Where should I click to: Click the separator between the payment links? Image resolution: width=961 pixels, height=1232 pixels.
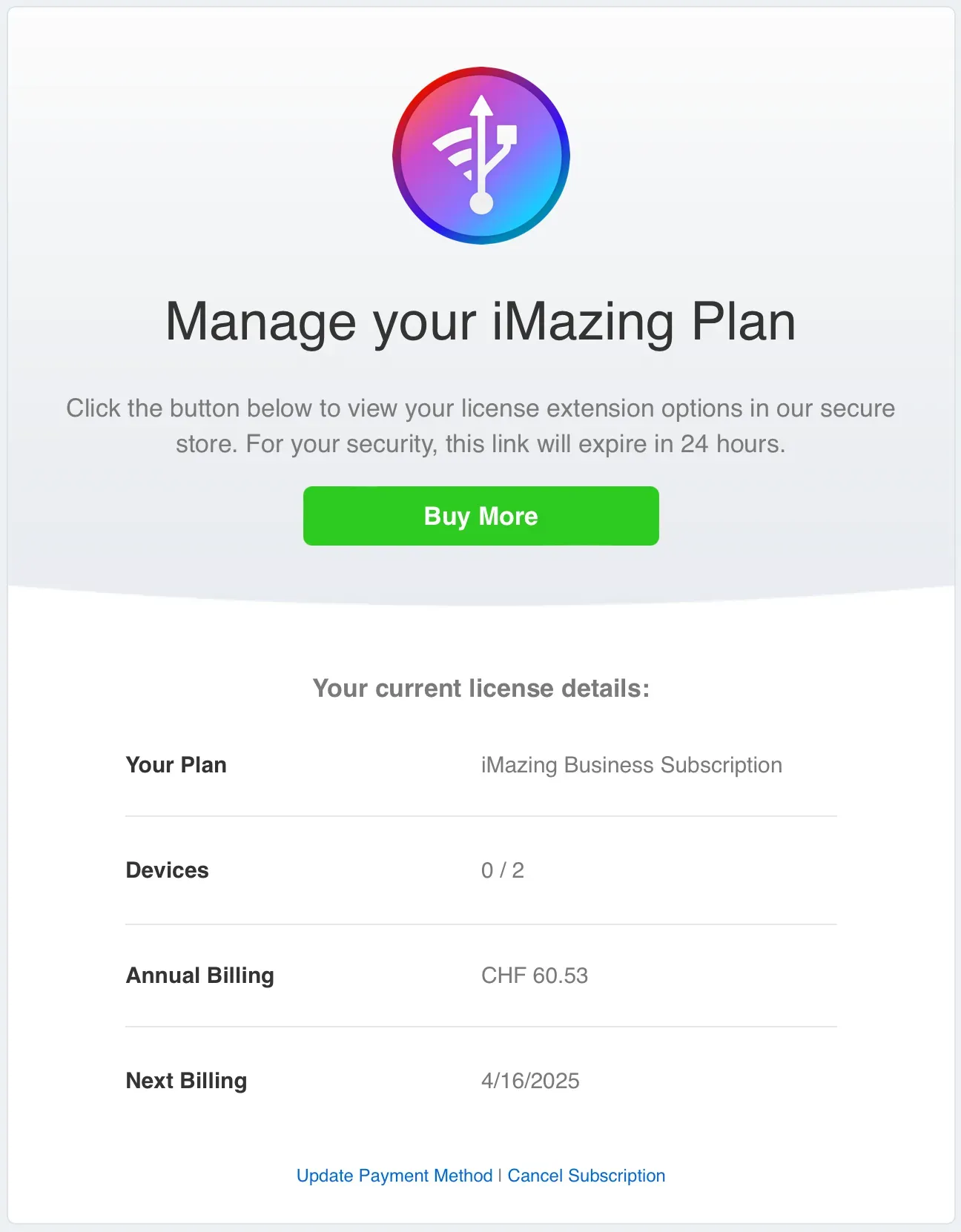[x=498, y=1176]
